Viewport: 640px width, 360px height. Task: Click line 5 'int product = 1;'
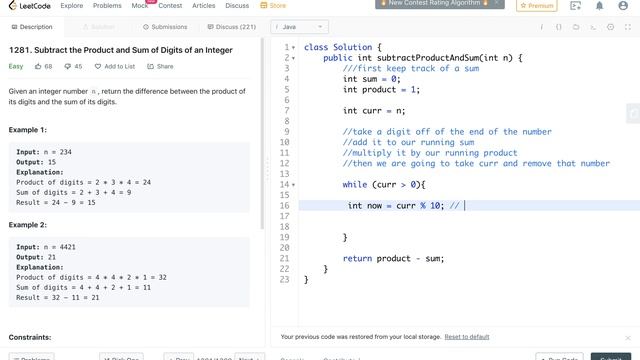(381, 90)
